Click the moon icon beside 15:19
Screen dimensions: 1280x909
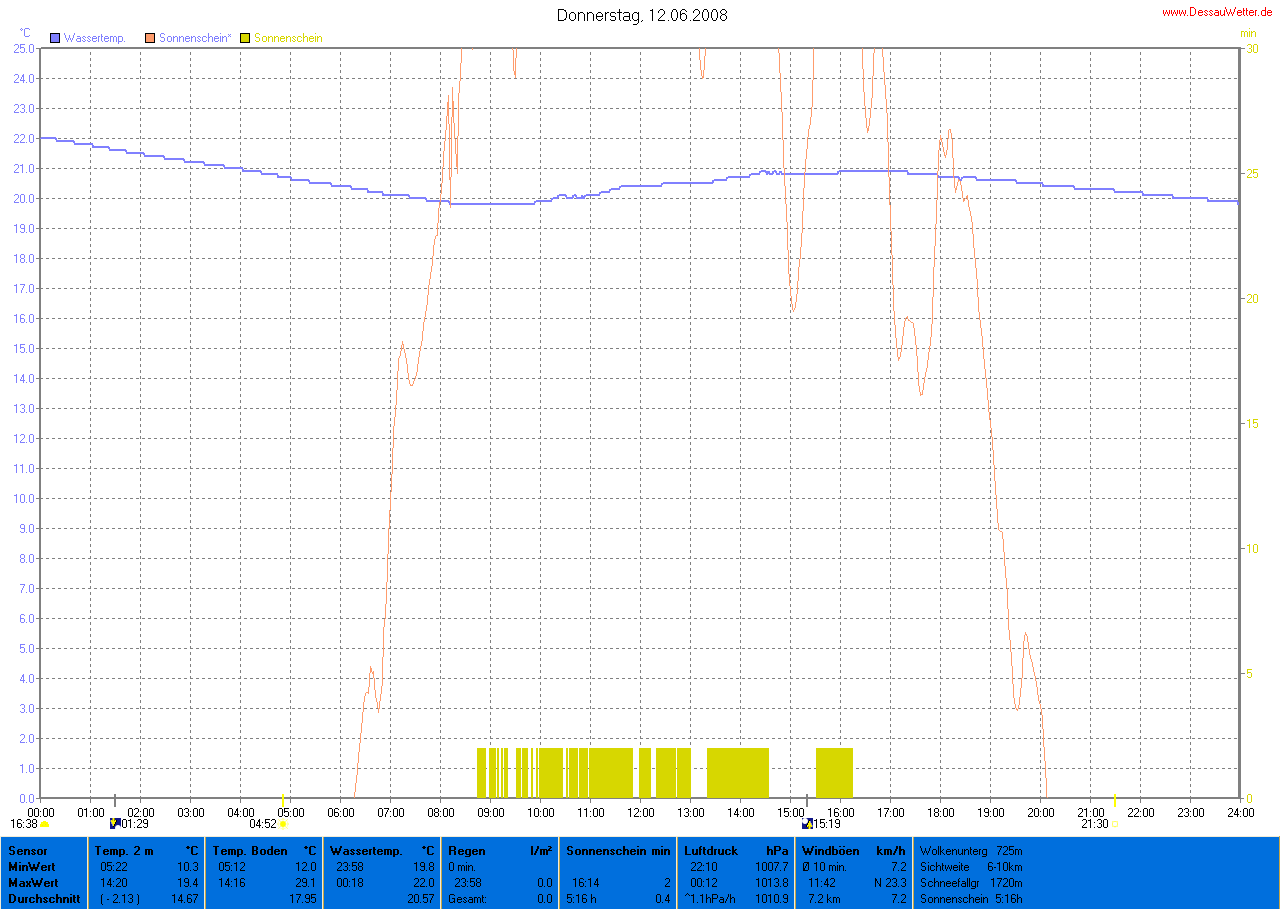pyautogui.click(x=807, y=824)
